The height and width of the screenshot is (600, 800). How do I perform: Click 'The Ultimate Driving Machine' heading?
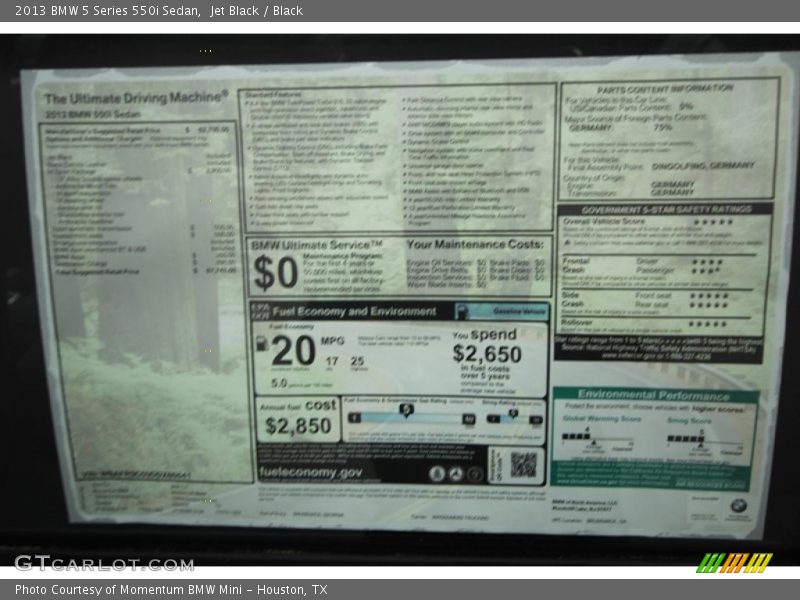pyautogui.click(x=136, y=97)
